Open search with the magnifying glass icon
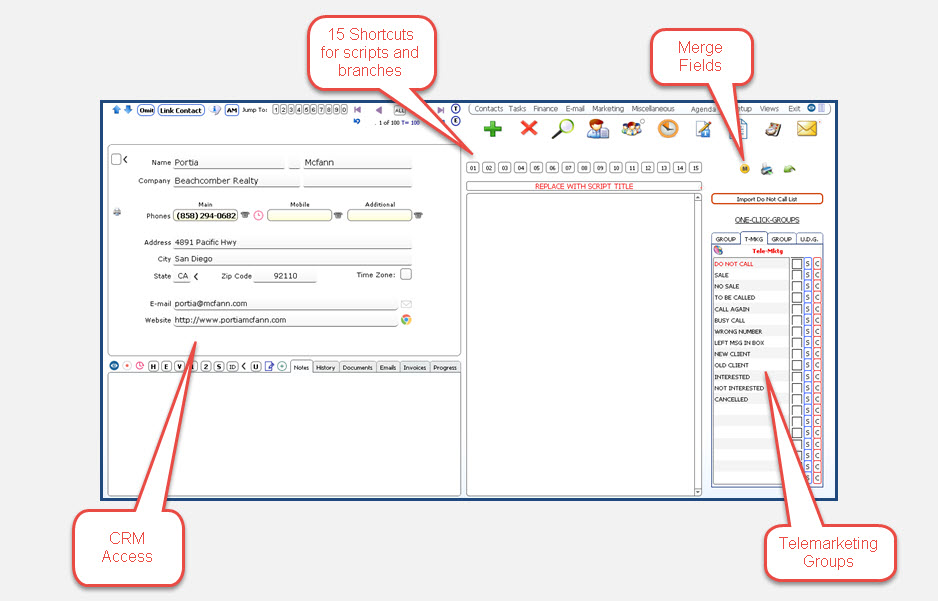The image size is (938, 601). 563,129
